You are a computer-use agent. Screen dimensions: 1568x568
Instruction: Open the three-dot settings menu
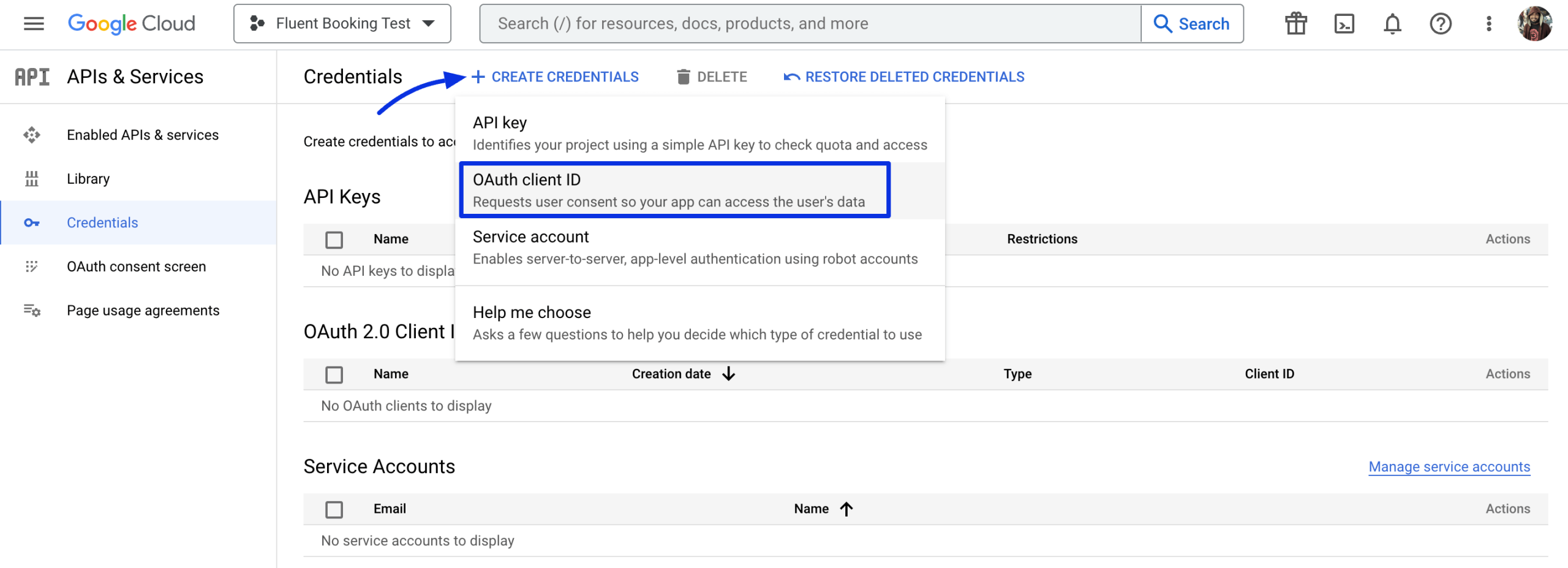[1488, 24]
